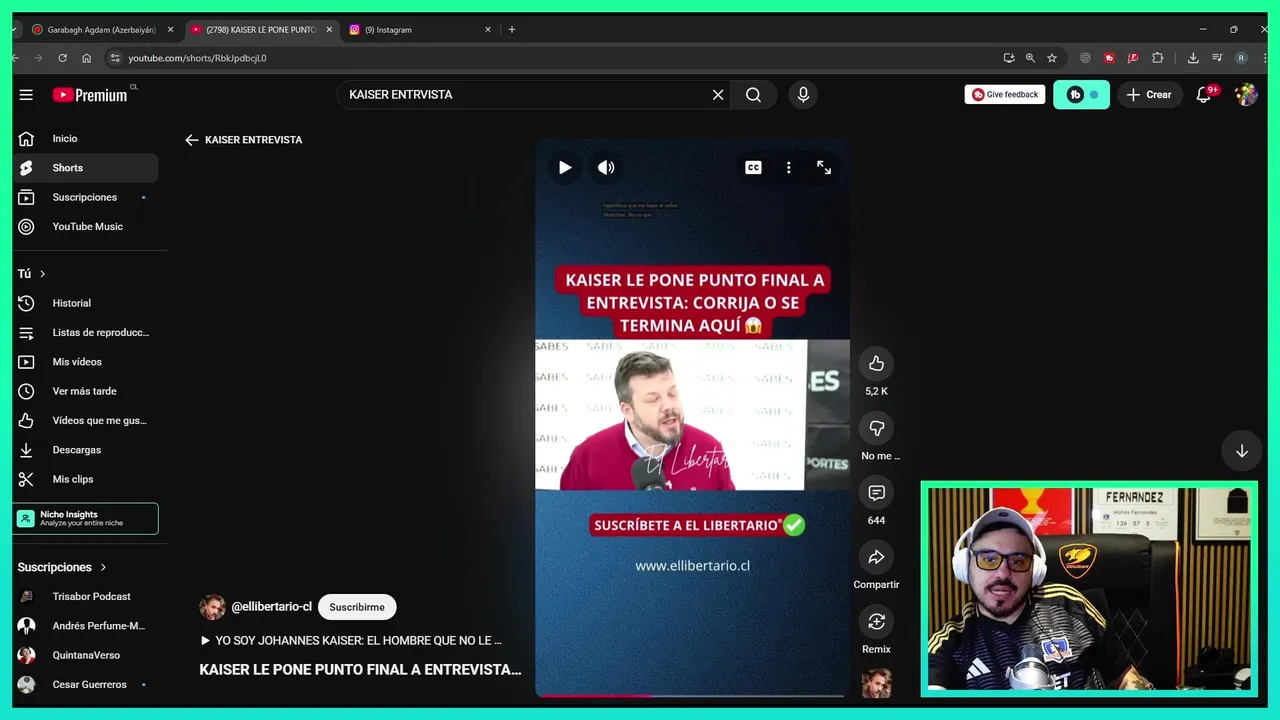This screenshot has height=720, width=1280.
Task: Open Ver más tarde in the sidebar
Action: [86, 391]
